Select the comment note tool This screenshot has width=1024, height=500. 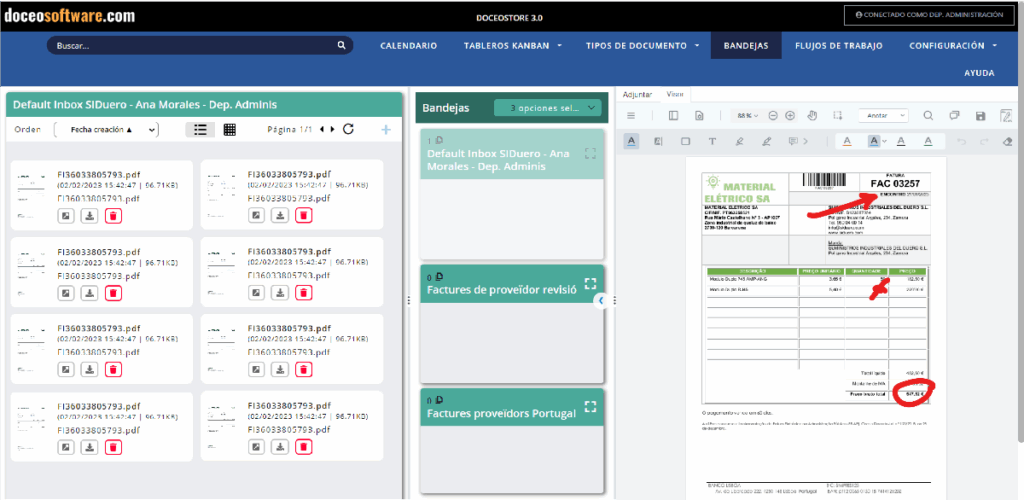point(793,141)
